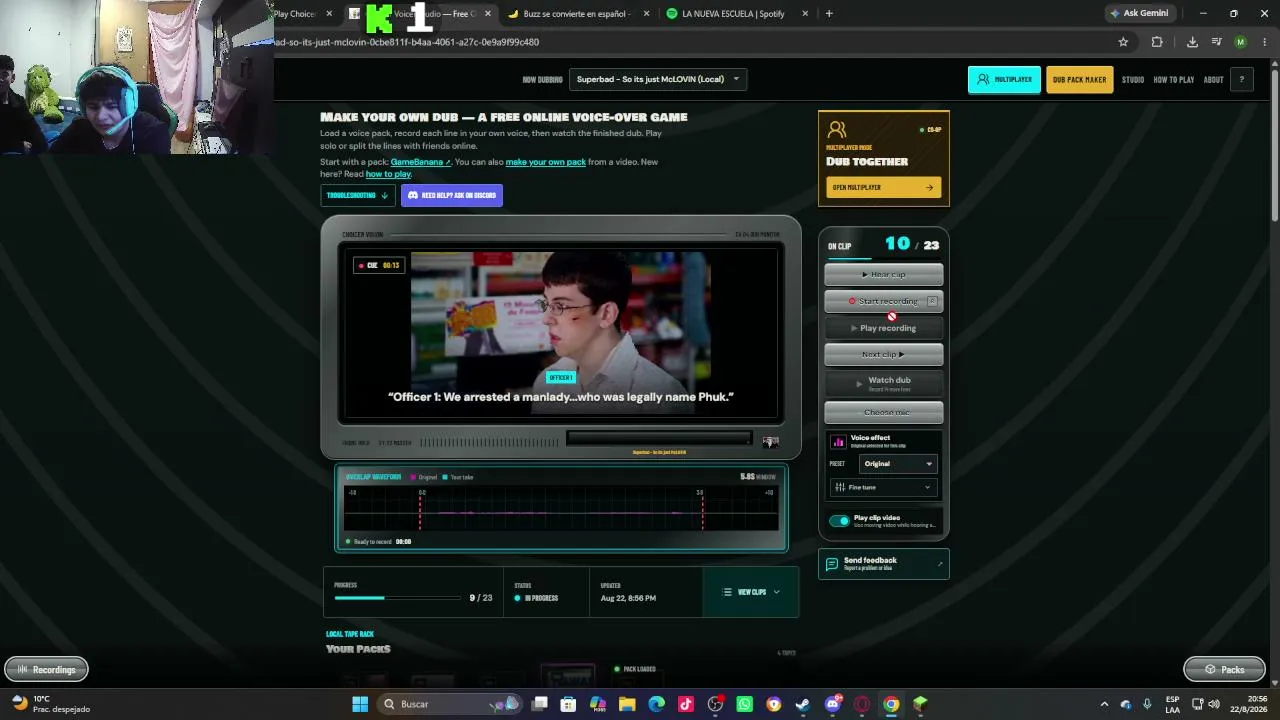This screenshot has height=720, width=1280.
Task: Click the Voice effect equalizer icon
Action: 839,441
